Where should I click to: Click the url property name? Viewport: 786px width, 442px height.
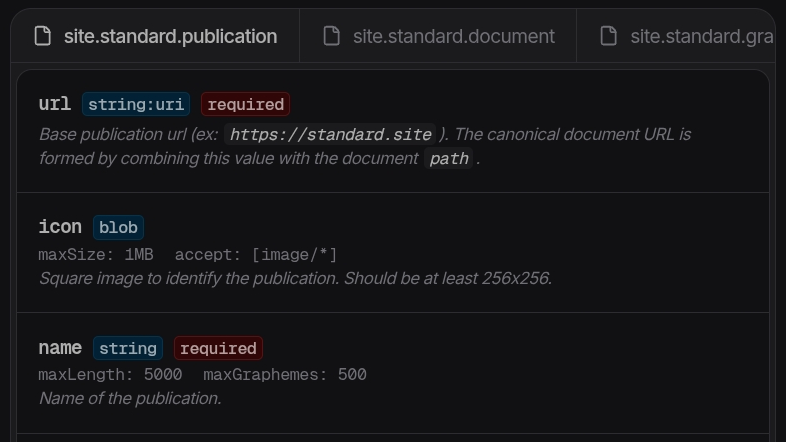point(54,104)
